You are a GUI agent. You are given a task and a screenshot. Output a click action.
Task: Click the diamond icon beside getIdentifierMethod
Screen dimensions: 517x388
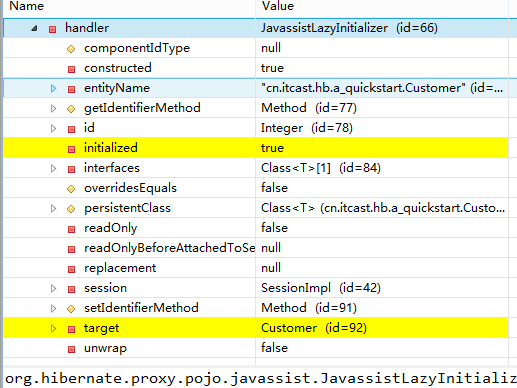pyautogui.click(x=71, y=109)
